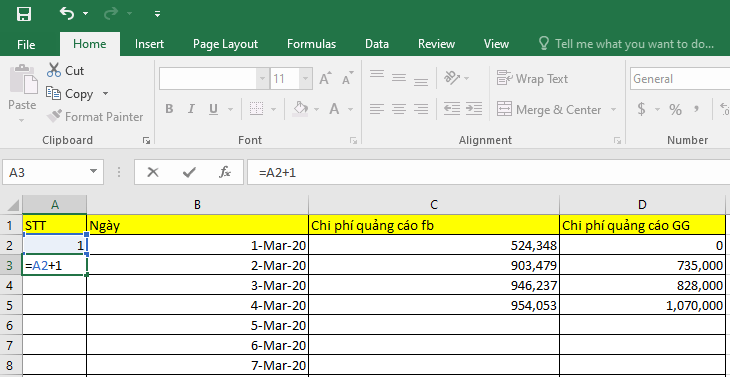Expand the Underline style dropdown arrow
Viewport: 730px width, 377px height.
coord(230,110)
